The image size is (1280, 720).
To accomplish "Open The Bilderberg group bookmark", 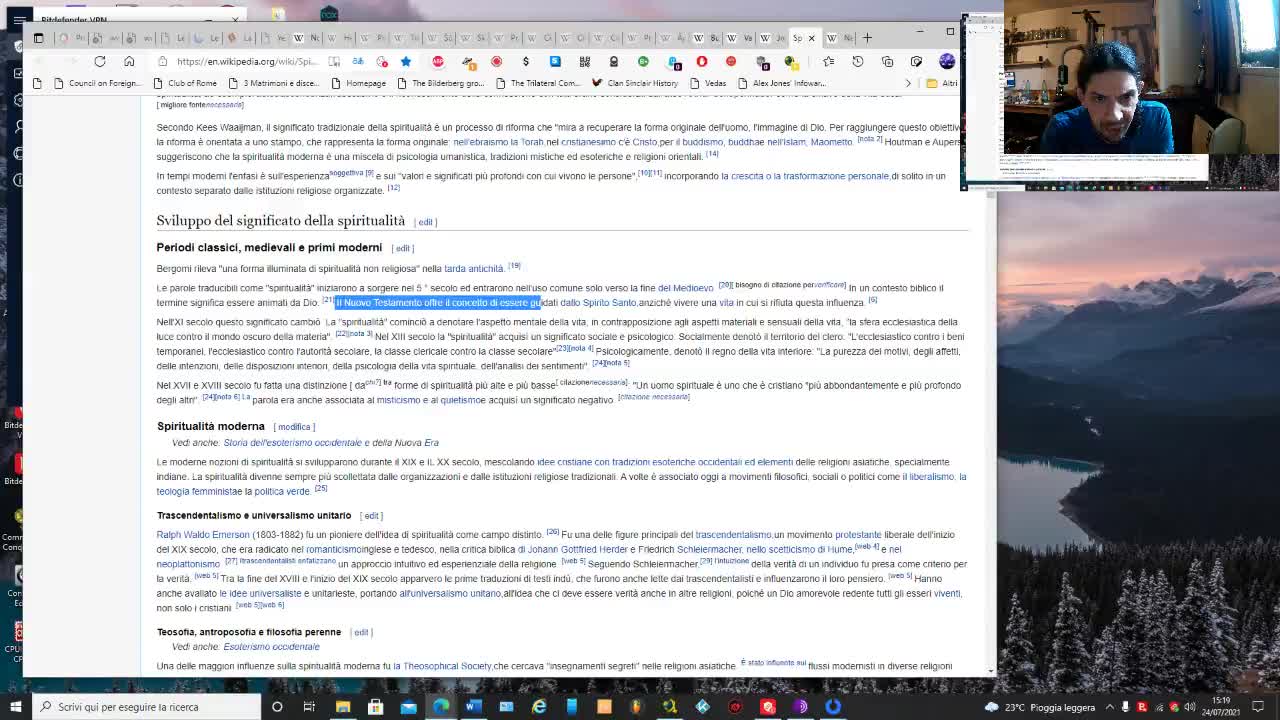I will click(440, 83).
